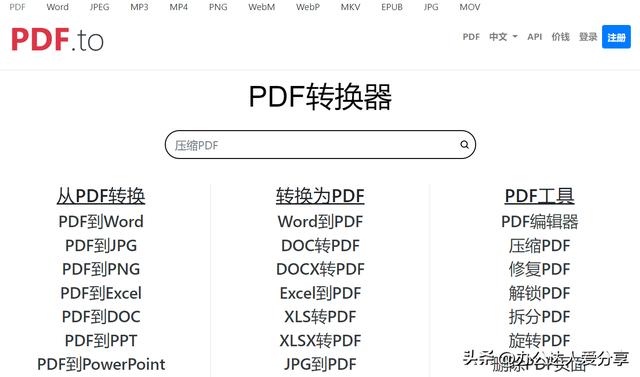Open the 从PDF转换 heading link

coord(101,196)
